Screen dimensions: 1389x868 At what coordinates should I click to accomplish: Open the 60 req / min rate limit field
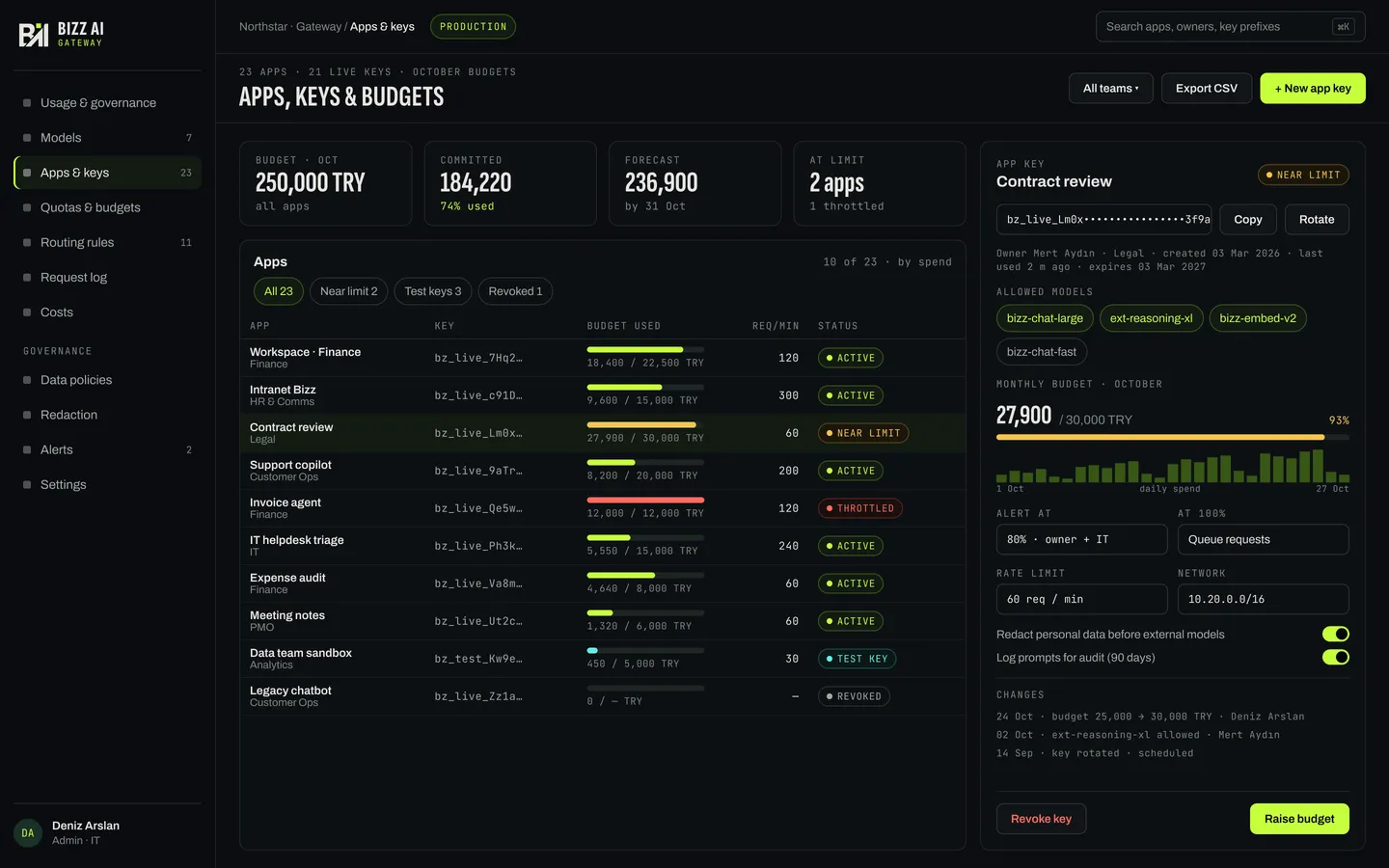[1081, 599]
